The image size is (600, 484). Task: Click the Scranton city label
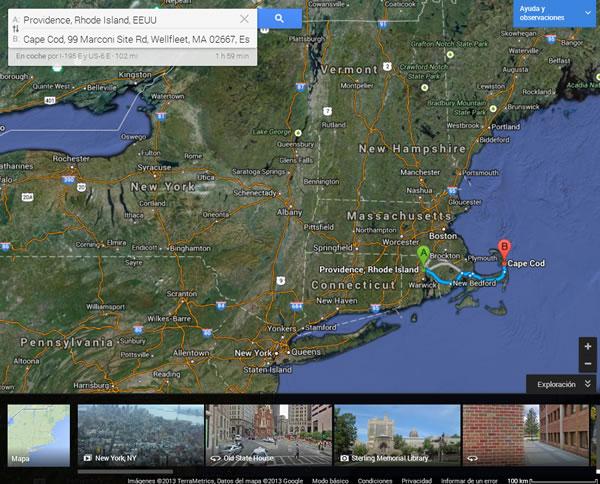(x=182, y=294)
